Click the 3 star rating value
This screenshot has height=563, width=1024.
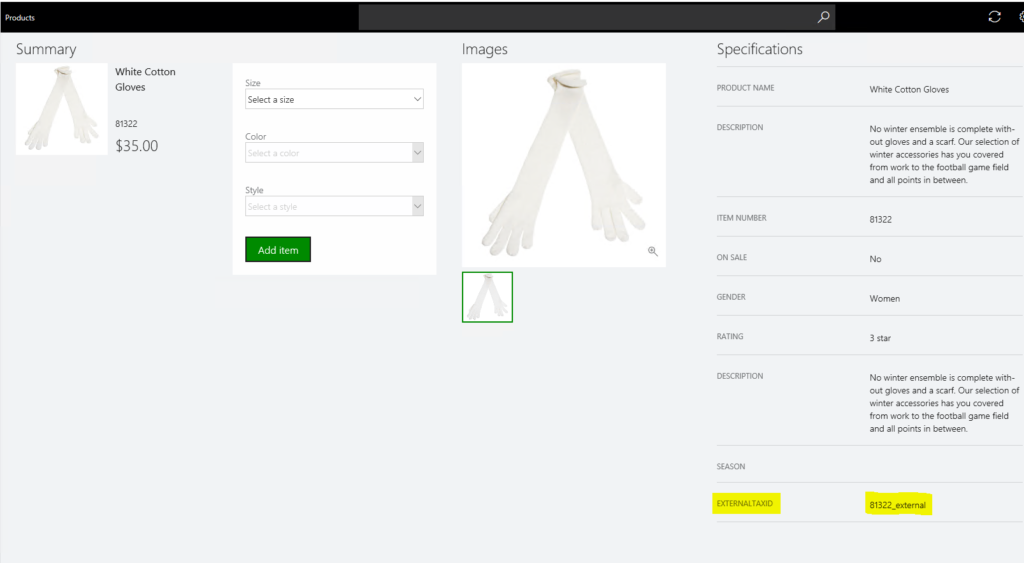[x=880, y=338]
